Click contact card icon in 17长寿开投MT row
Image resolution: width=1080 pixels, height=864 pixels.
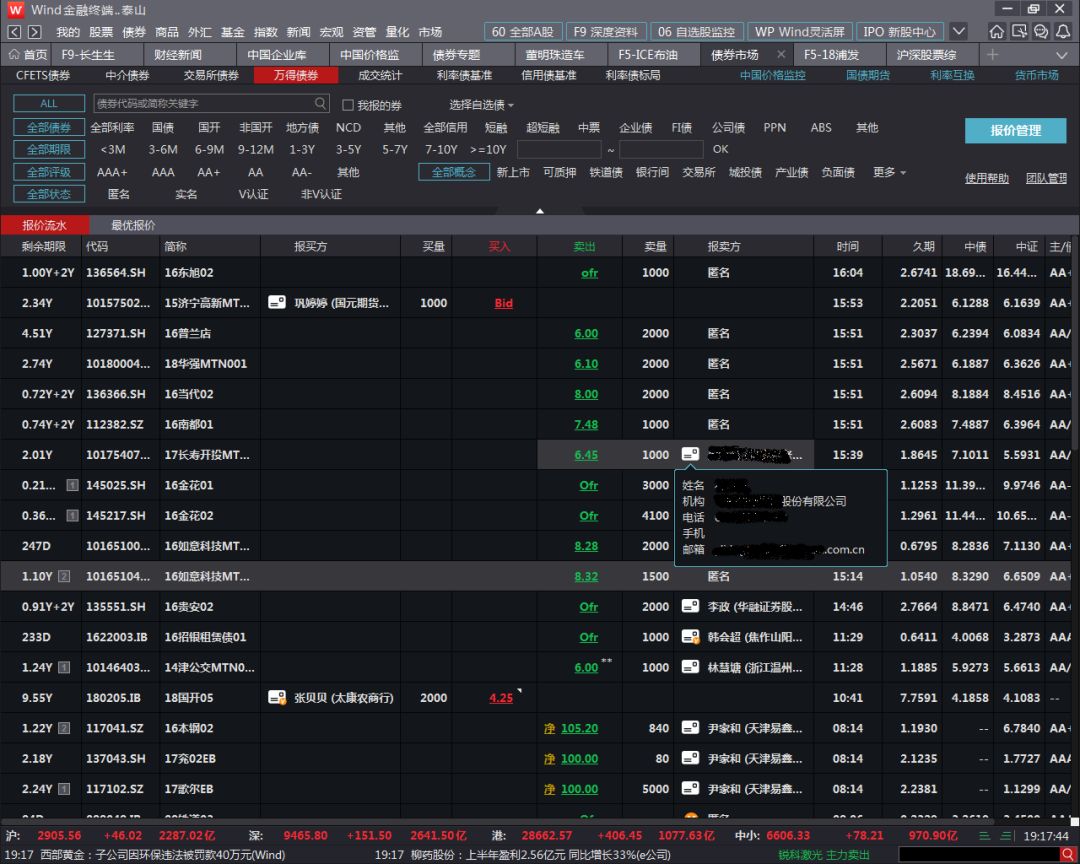[x=690, y=454]
